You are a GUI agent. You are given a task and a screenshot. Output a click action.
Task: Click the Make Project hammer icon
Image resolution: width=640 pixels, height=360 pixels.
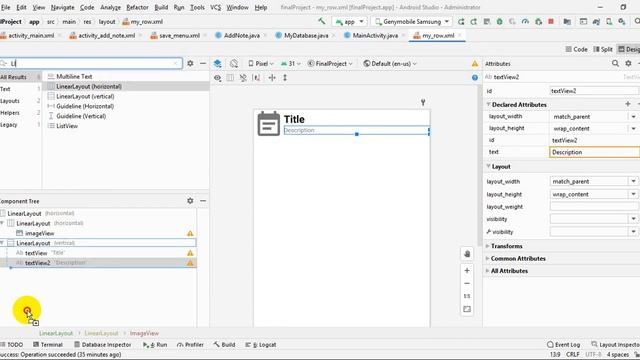point(322,21)
